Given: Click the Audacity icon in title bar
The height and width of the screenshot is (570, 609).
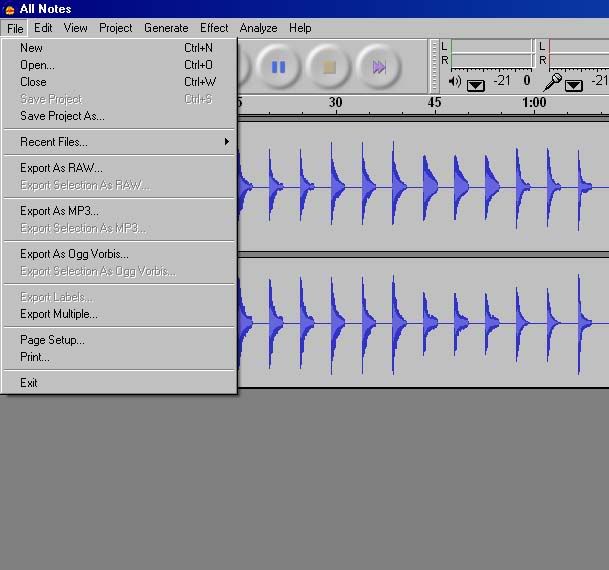Looking at the screenshot, I should 9,9.
